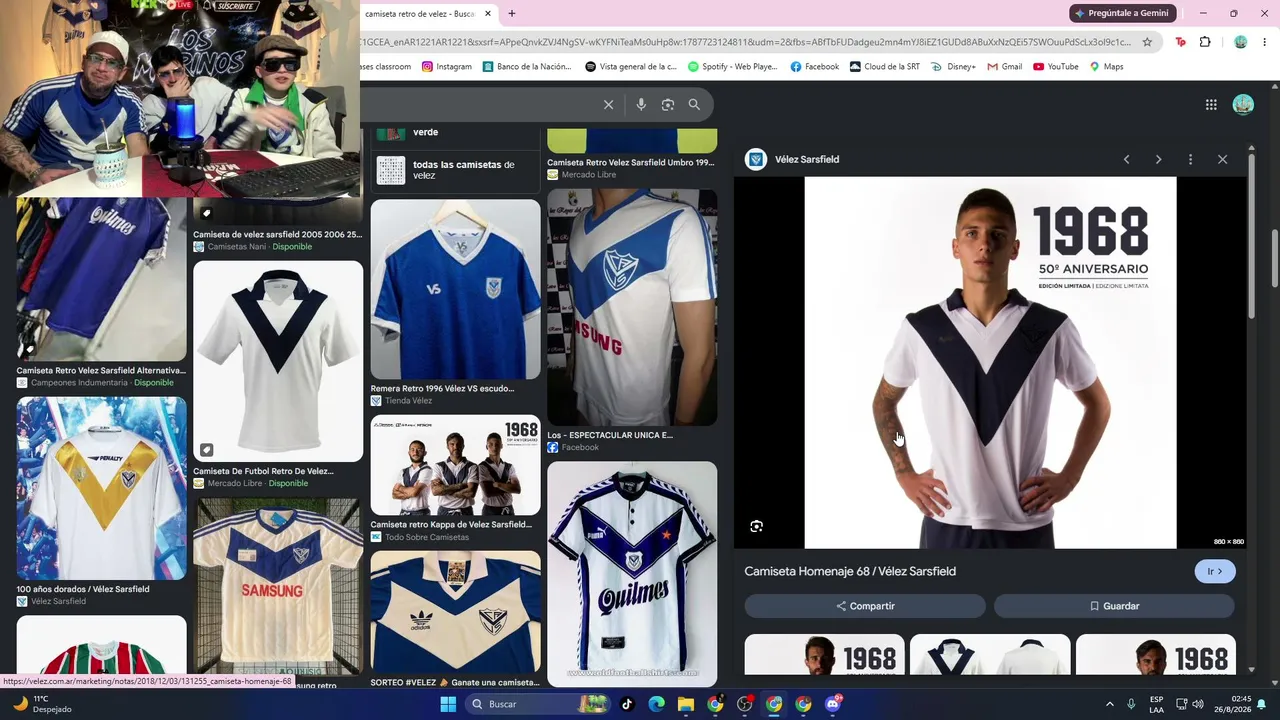Open the Google account avatar on the page

pos(1243,105)
